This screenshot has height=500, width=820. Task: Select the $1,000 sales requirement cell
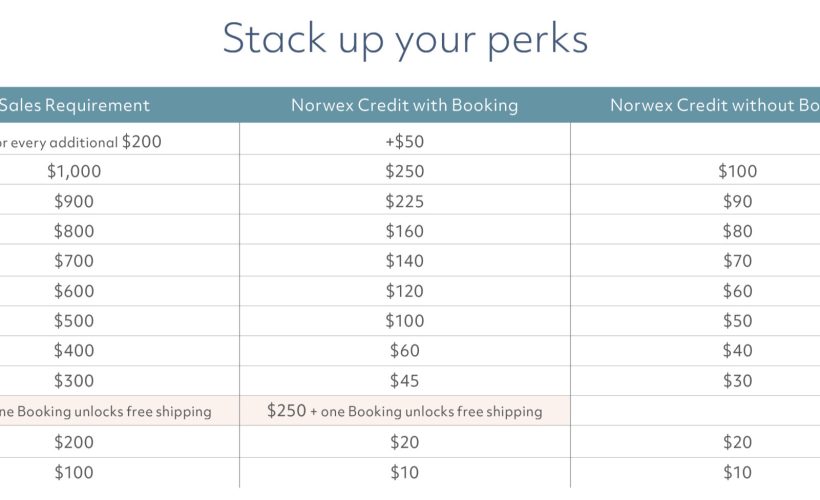coord(74,172)
